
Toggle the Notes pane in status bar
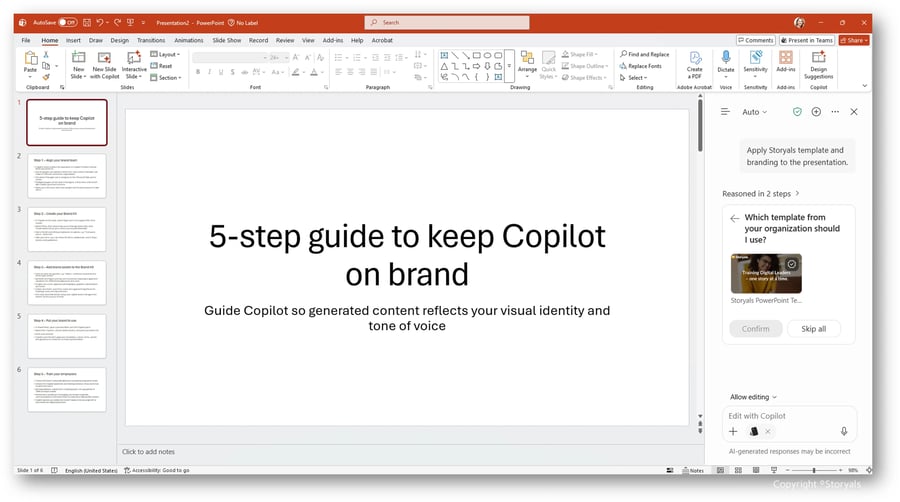coord(693,470)
